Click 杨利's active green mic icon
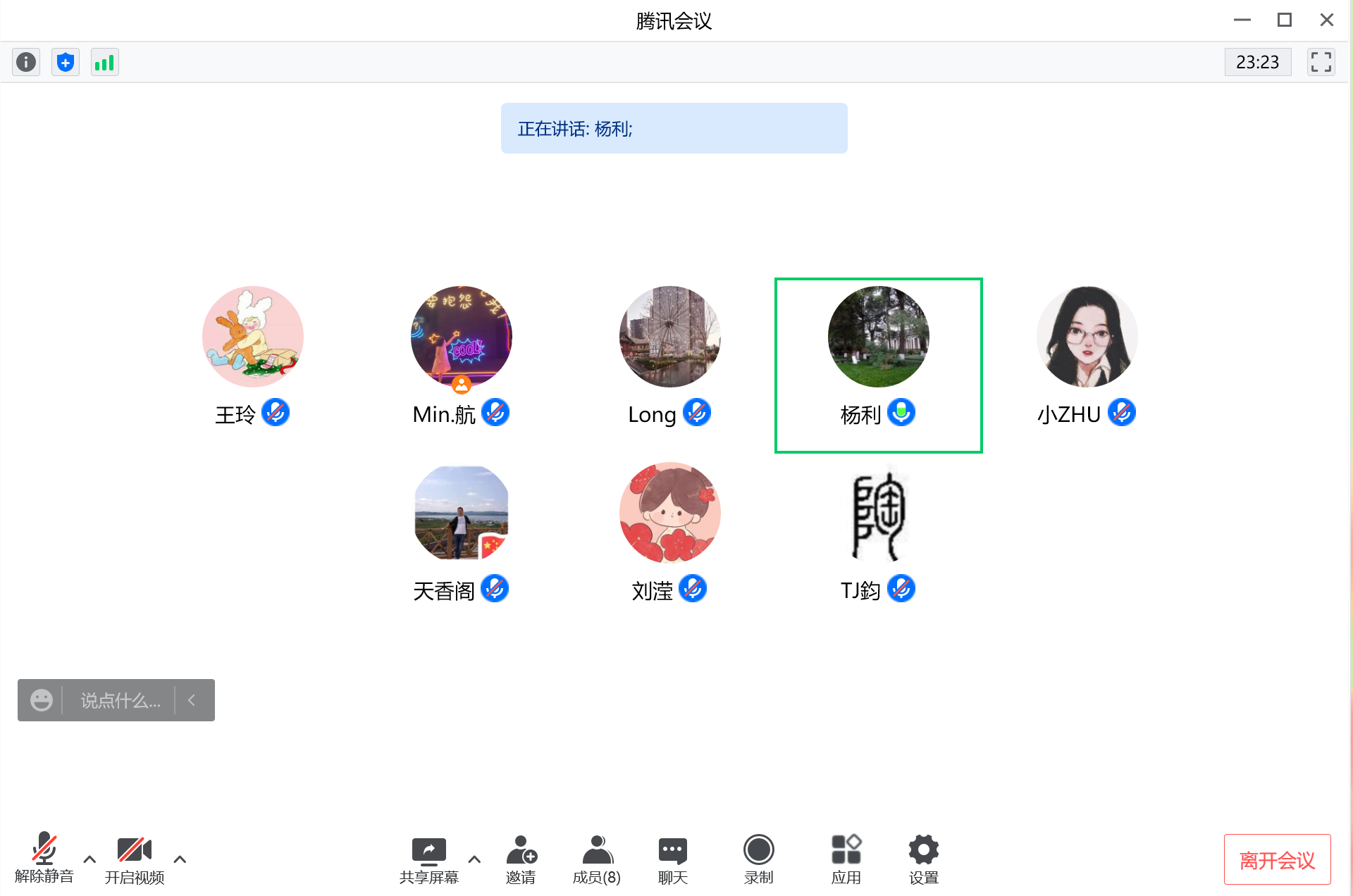Screen dimensions: 1353x896 coord(901,413)
